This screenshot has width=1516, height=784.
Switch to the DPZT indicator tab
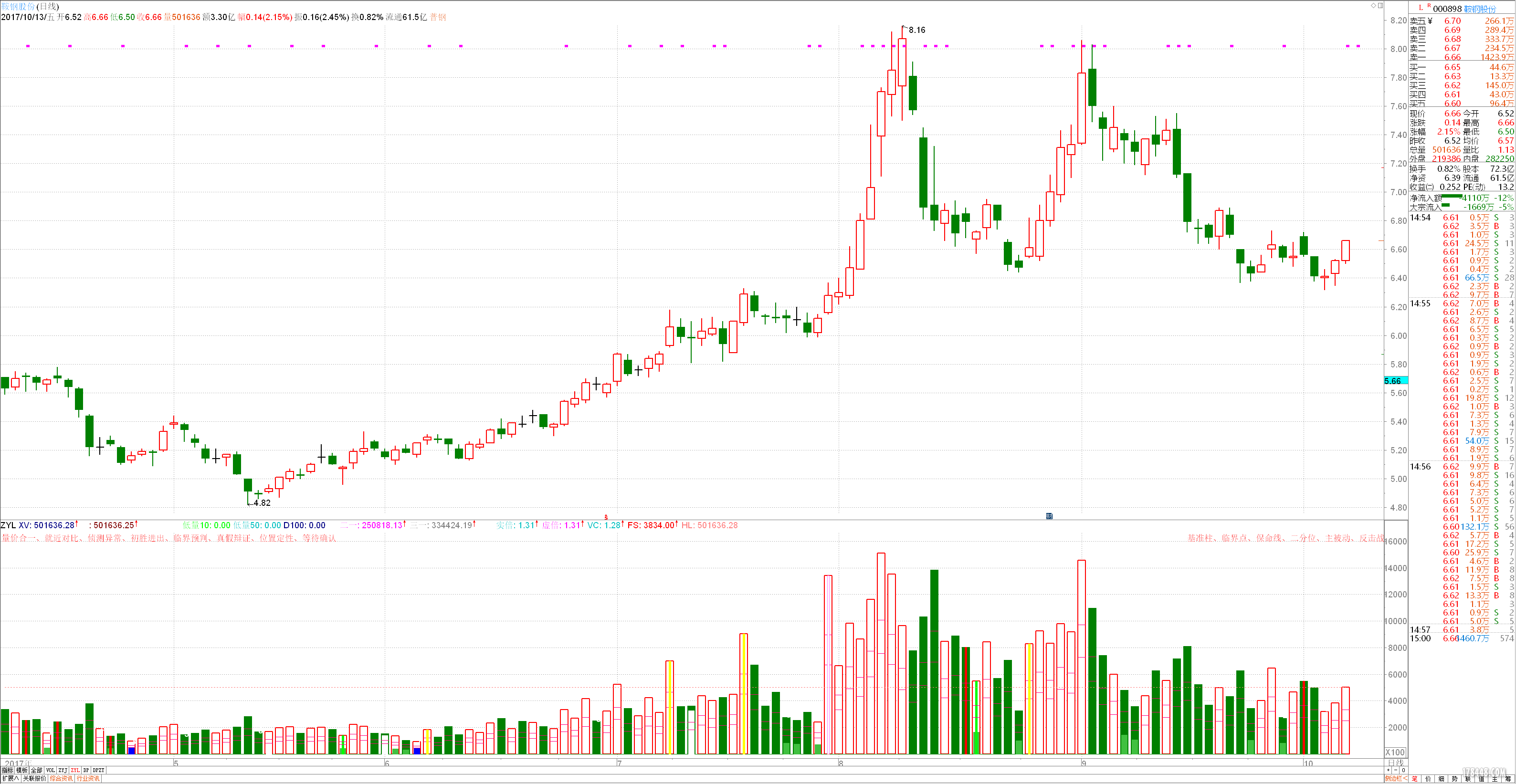[x=98, y=770]
